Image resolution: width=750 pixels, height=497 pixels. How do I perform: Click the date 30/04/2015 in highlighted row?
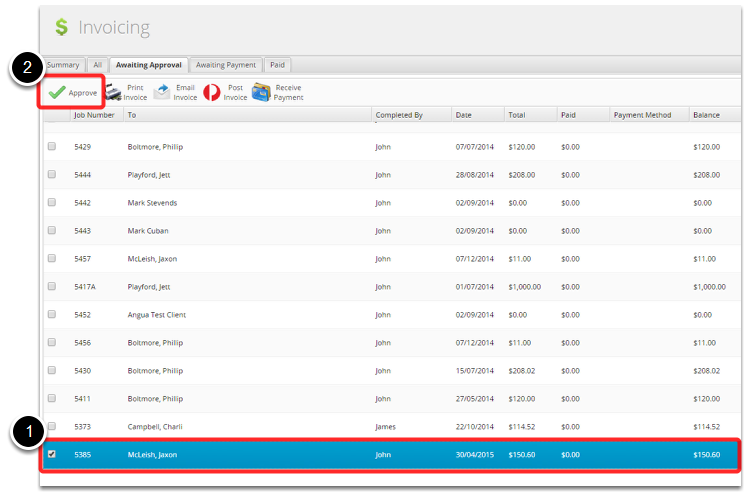click(x=474, y=454)
